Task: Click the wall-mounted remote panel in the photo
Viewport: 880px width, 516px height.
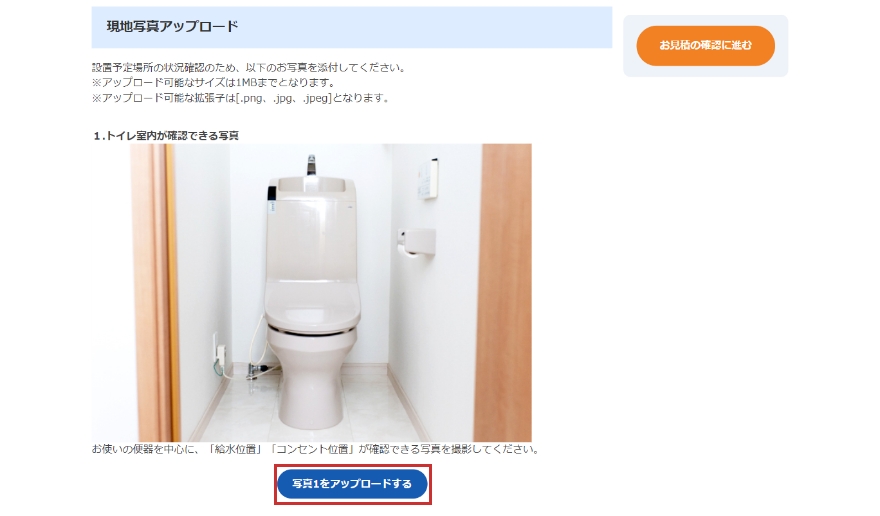Action: click(428, 179)
